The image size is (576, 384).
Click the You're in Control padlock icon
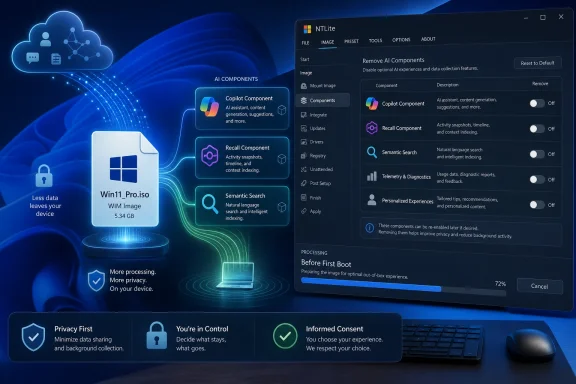click(x=157, y=335)
